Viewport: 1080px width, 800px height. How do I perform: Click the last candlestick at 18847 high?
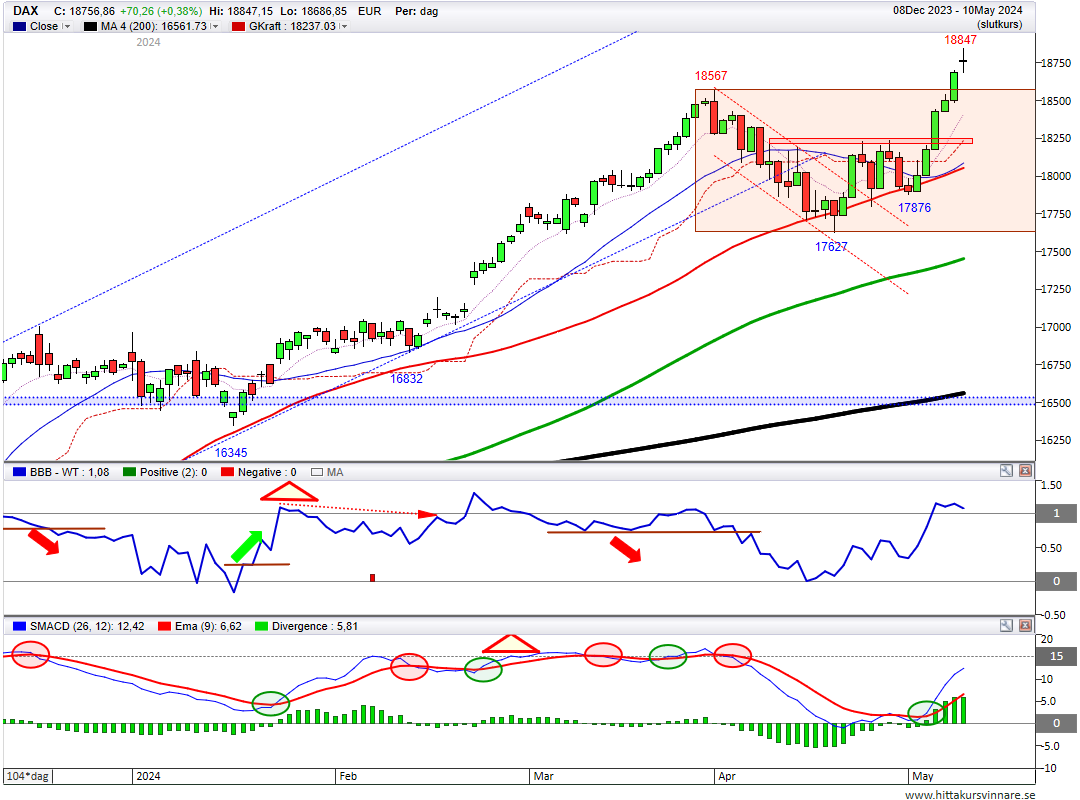pos(963,61)
